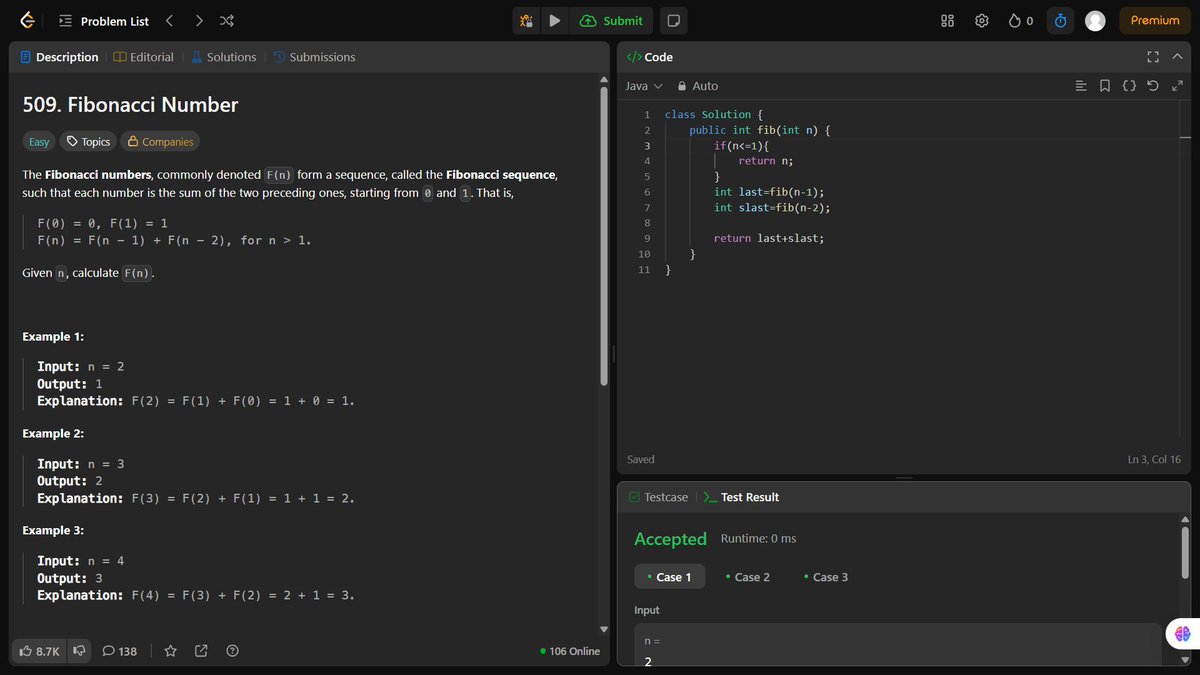Toggle the stopwatch timer icon
Viewport: 1200px width, 675px height.
(1061, 20)
